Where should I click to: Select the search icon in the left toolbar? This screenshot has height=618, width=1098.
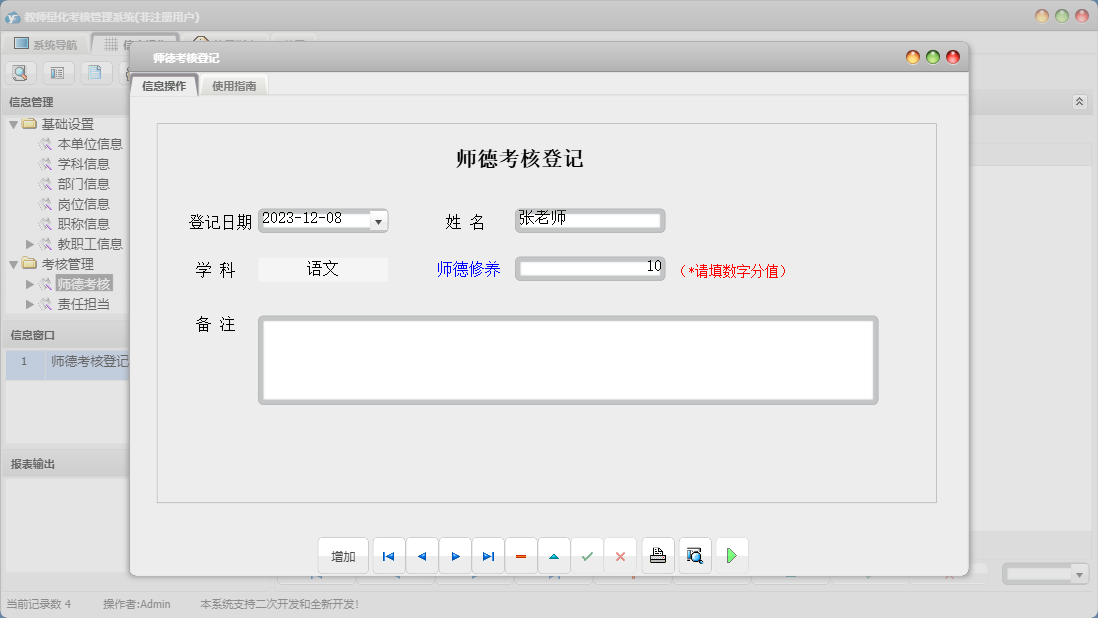click(x=20, y=72)
